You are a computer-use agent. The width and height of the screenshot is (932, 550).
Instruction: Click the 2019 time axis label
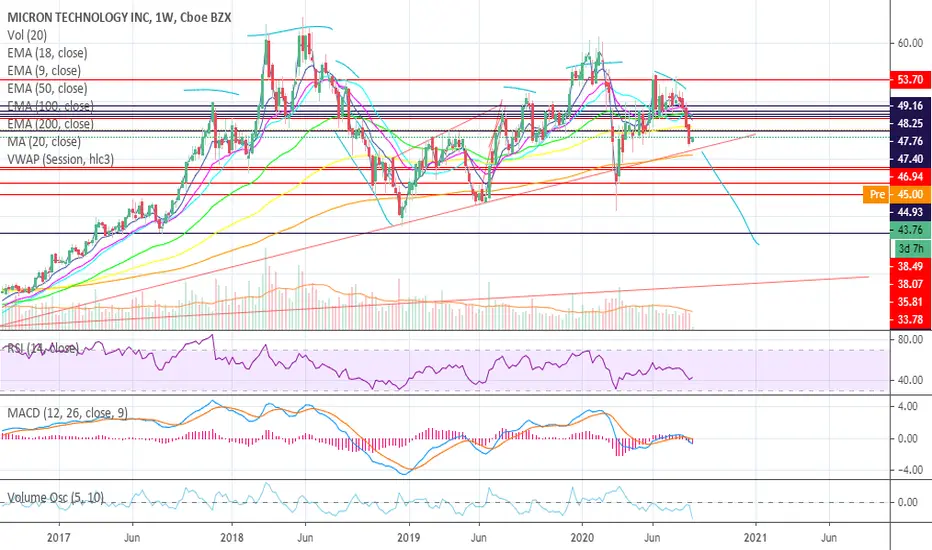[x=408, y=538]
